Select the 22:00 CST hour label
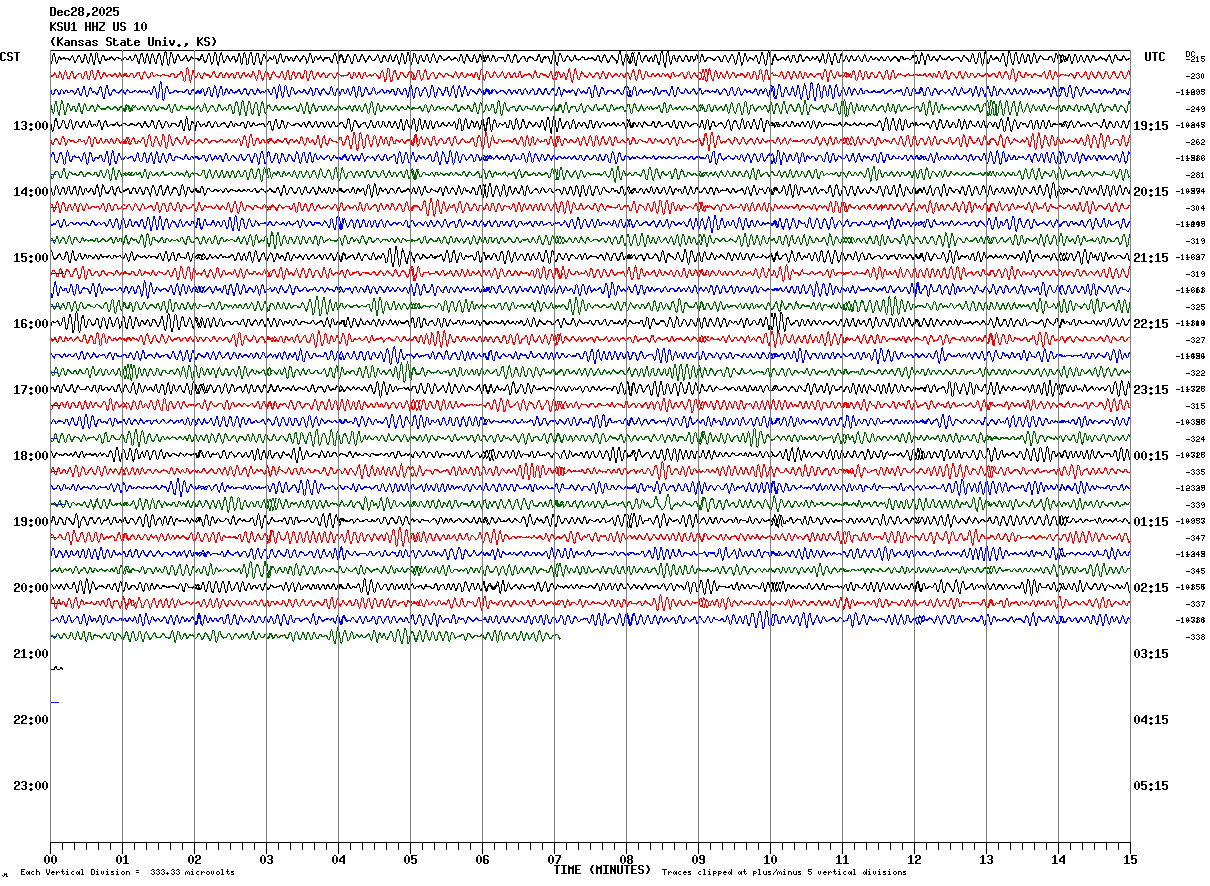 click(31, 720)
